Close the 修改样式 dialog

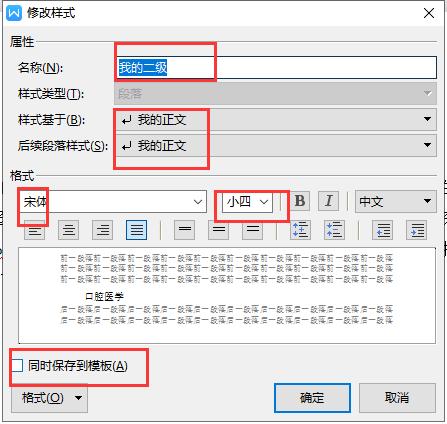[429, 13]
